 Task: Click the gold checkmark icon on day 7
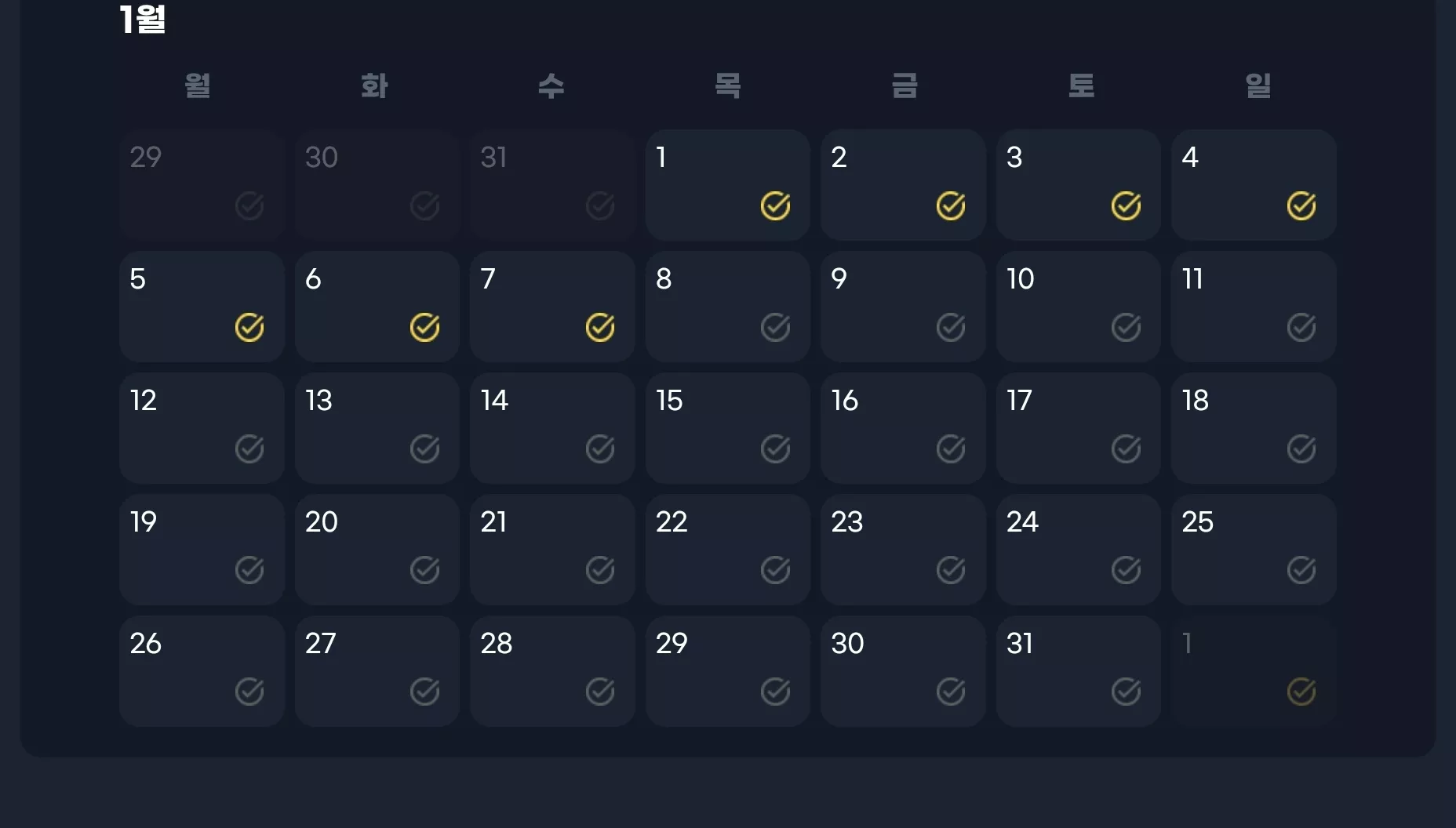click(599, 328)
